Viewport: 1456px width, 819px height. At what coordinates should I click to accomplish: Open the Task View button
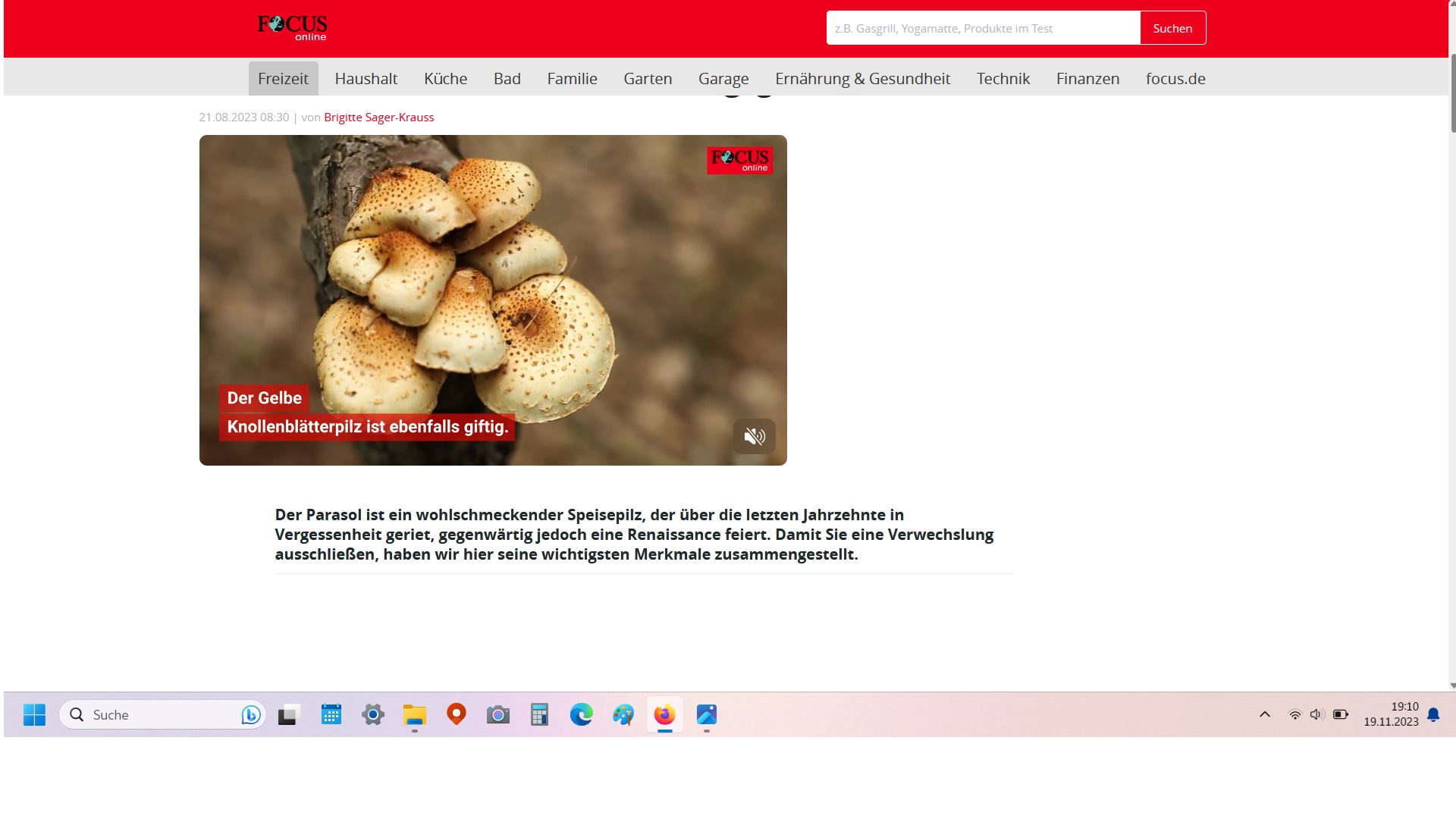289,714
